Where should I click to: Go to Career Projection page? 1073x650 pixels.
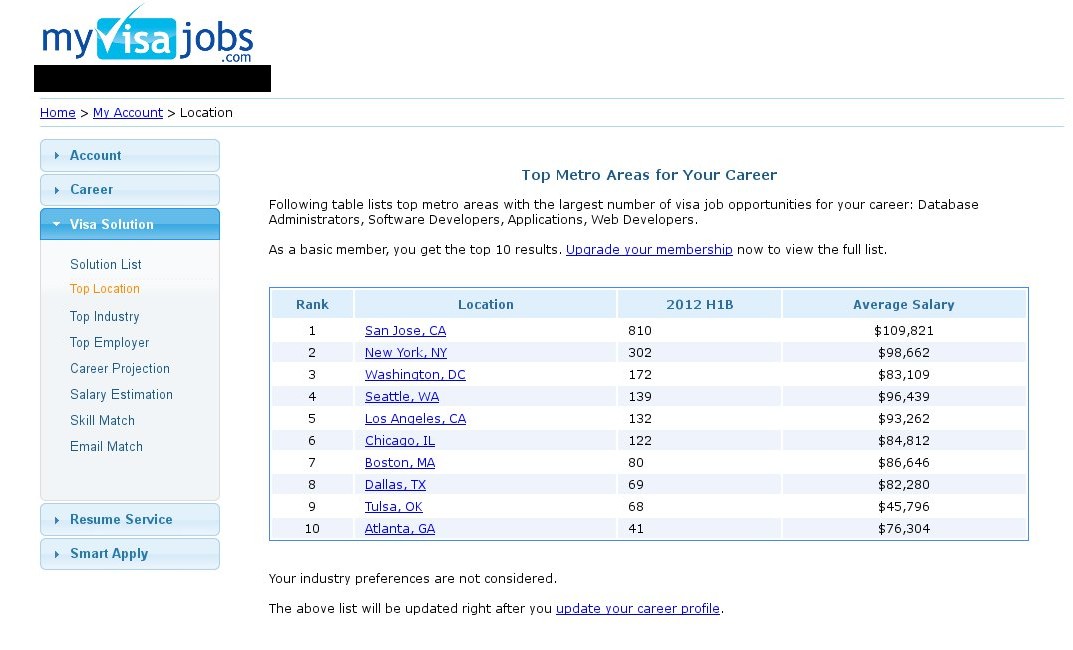[119, 369]
